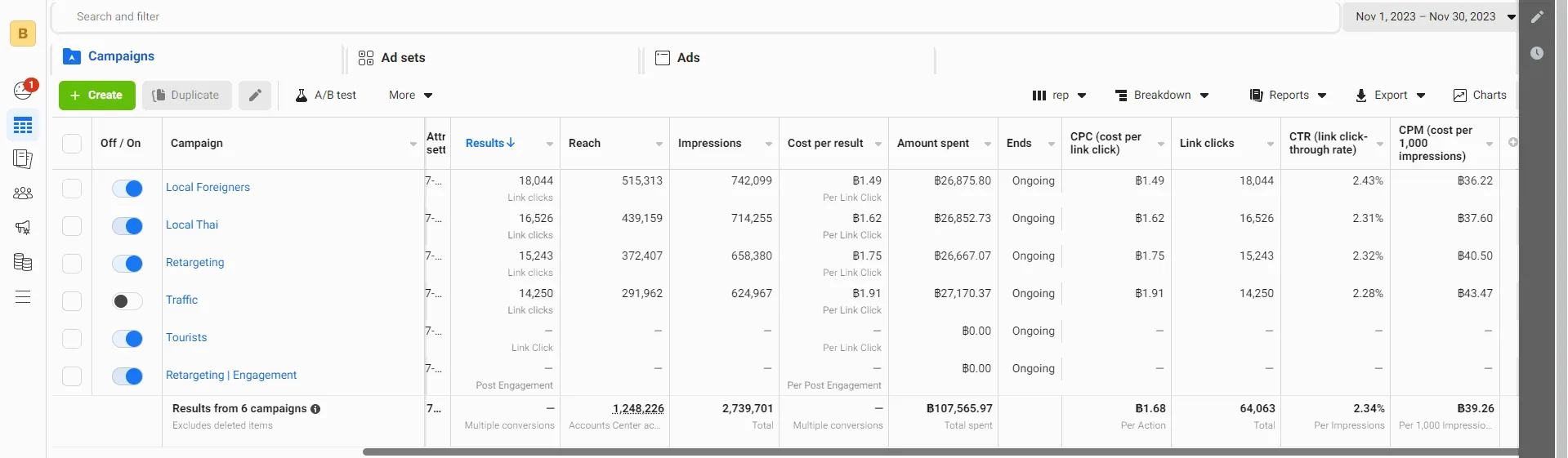Viewport: 1568px width, 458px height.
Task: Click the green Create button
Action: tap(97, 96)
